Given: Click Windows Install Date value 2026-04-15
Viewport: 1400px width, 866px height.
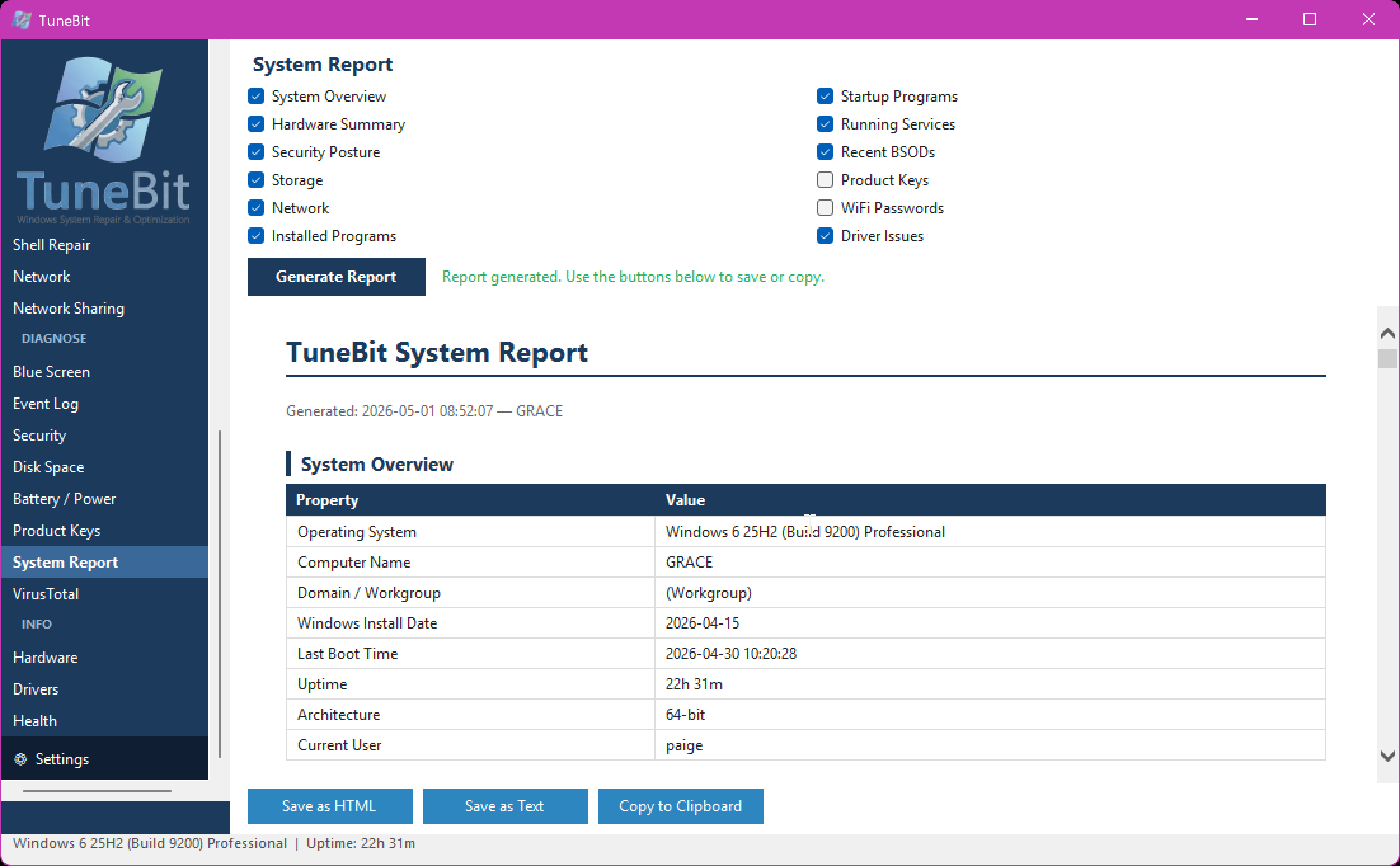Looking at the screenshot, I should coord(703,623).
